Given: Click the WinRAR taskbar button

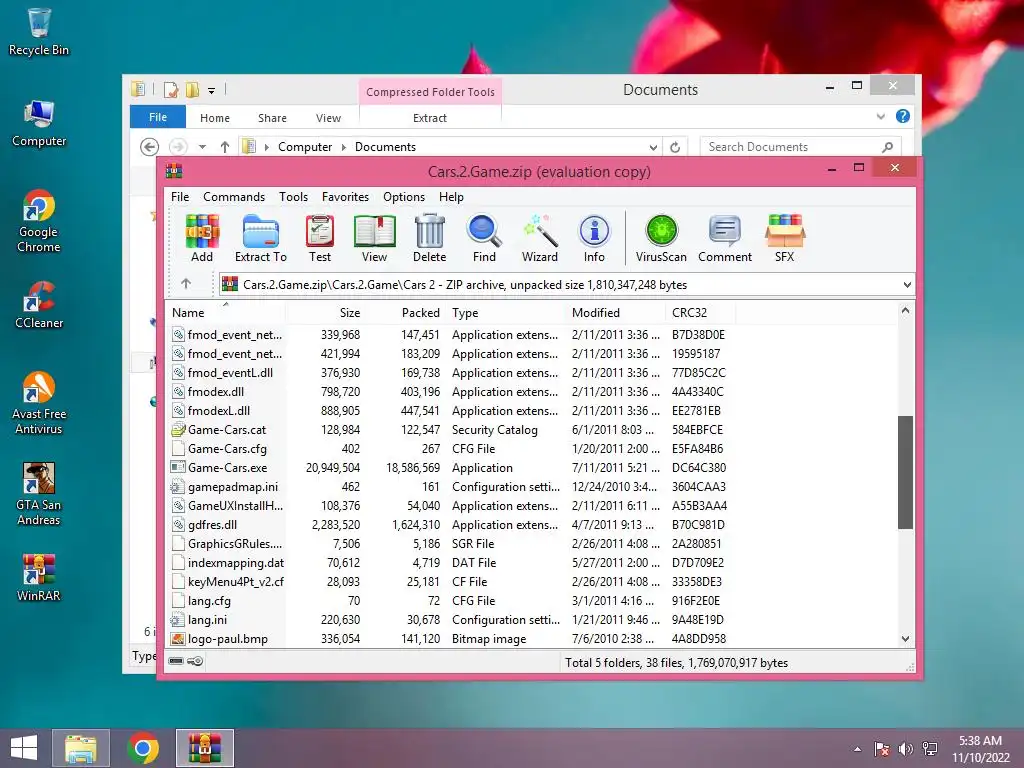Looking at the screenshot, I should (x=204, y=748).
